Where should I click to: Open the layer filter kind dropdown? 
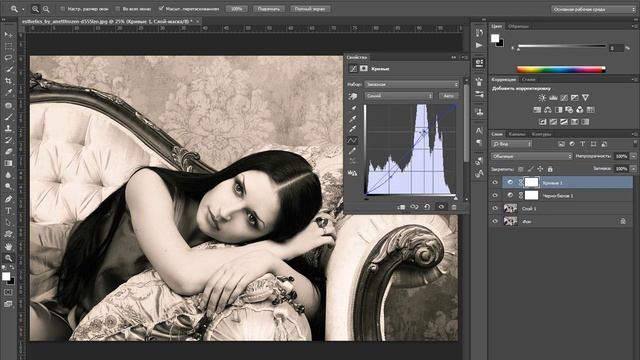511,144
